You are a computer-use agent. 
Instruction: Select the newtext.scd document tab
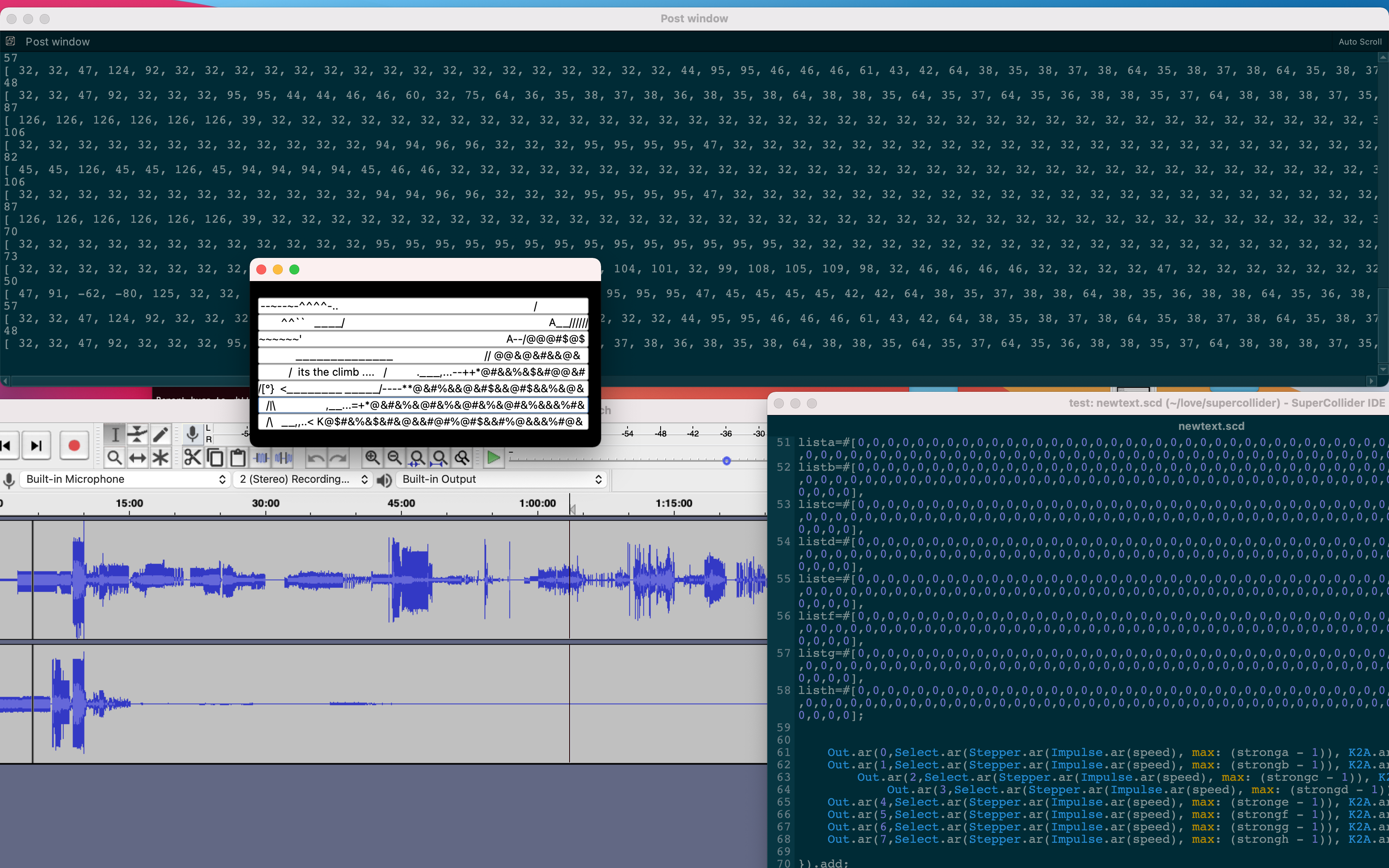(x=1210, y=426)
